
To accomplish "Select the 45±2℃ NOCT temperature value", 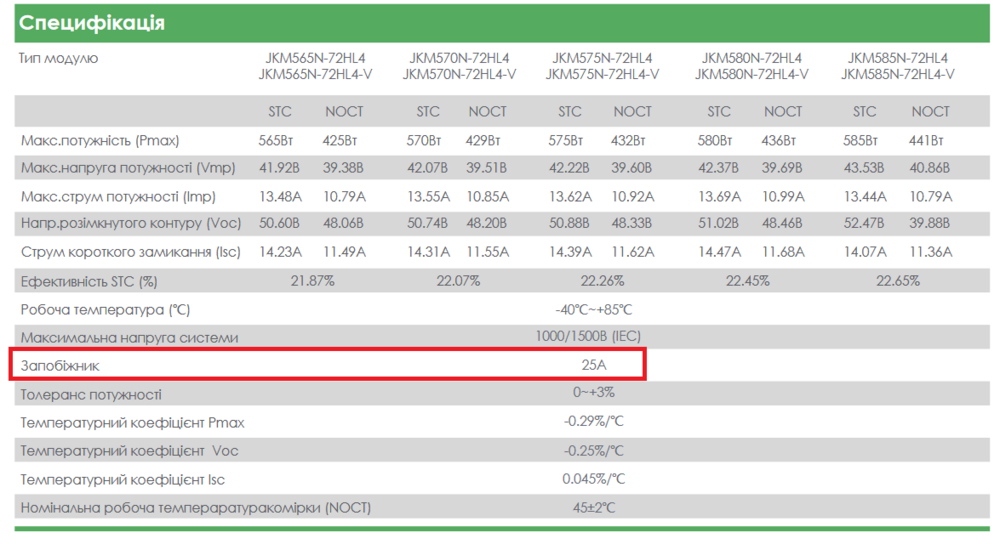I will (594, 507).
